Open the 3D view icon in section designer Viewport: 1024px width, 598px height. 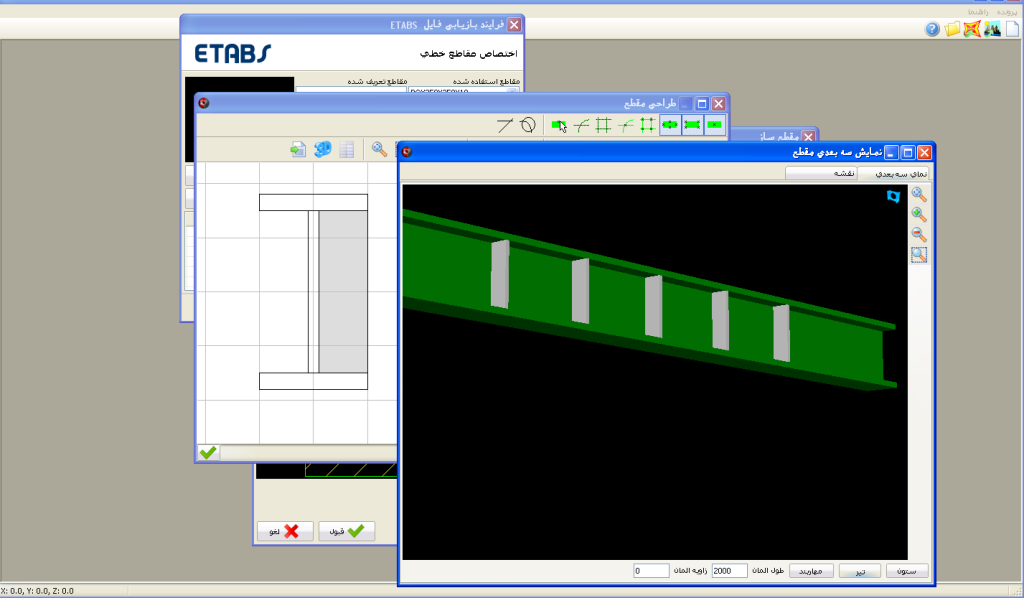pos(322,150)
